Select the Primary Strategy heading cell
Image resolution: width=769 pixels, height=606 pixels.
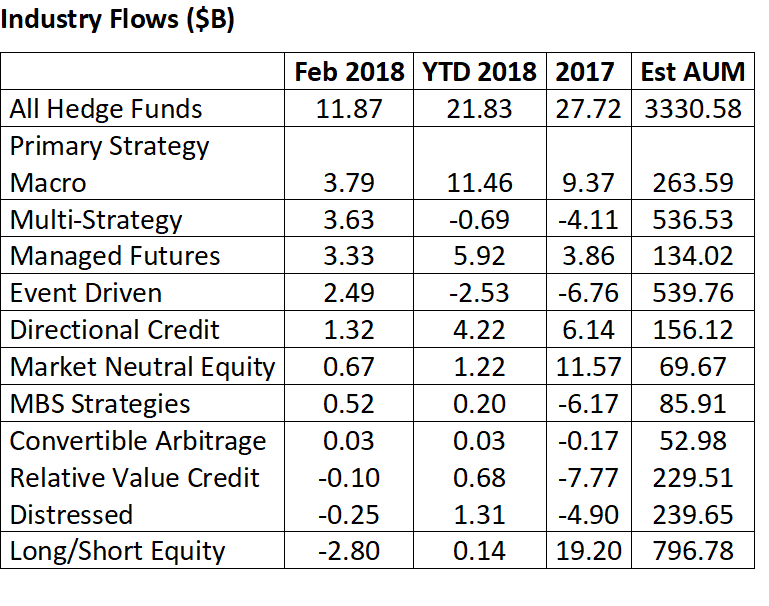(x=110, y=146)
